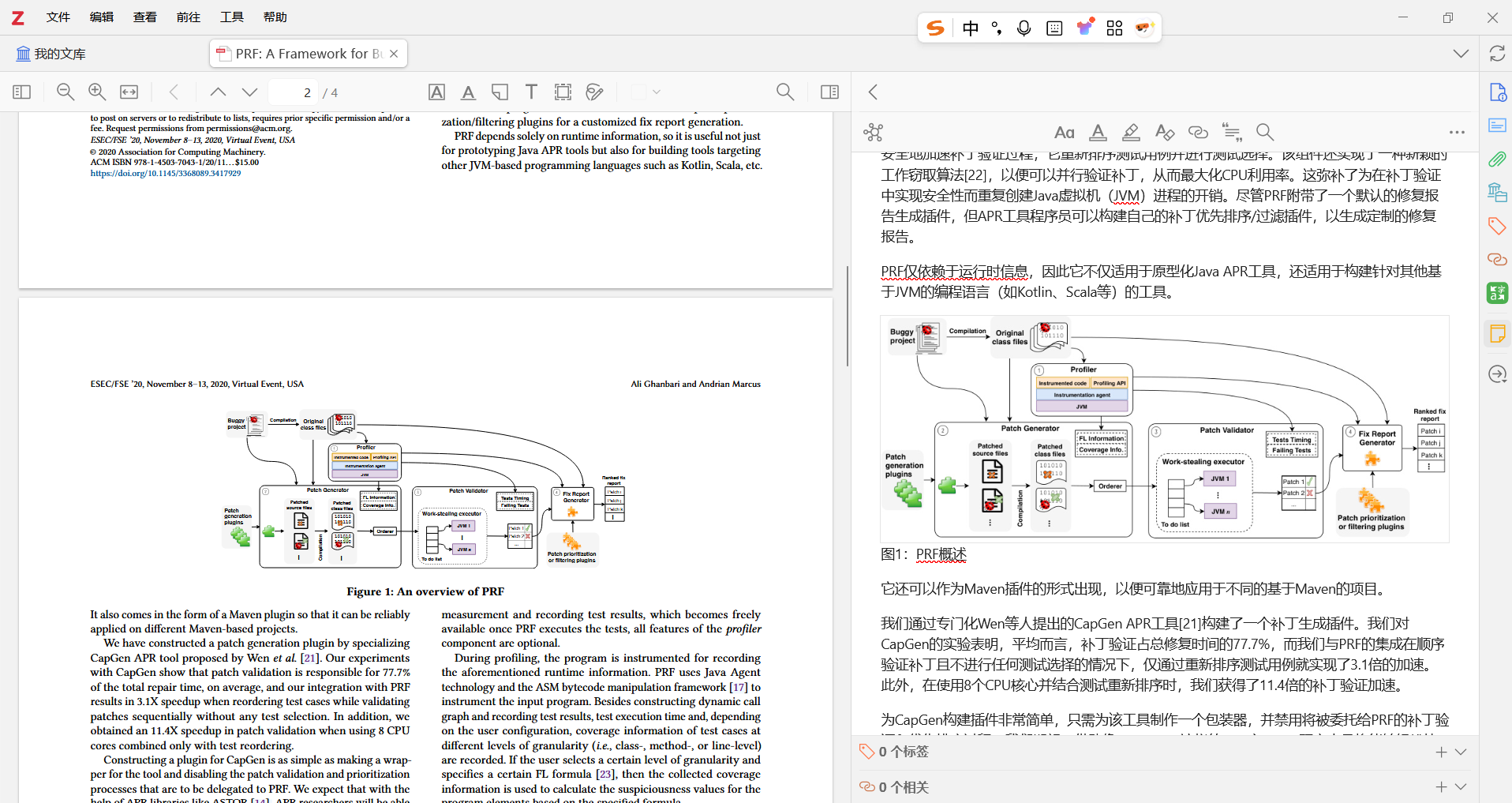Image resolution: width=1512 pixels, height=803 pixels.
Task: Fit PDF page to width
Action: pyautogui.click(x=129, y=92)
